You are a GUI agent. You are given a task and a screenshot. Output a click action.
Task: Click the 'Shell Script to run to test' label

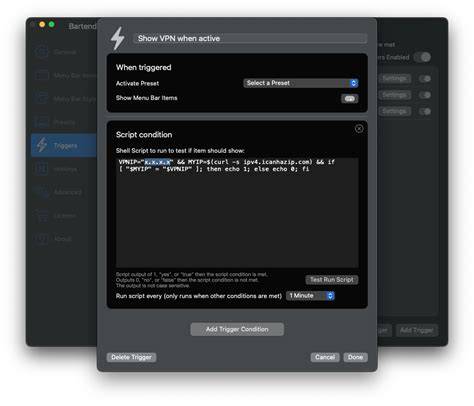(180, 151)
